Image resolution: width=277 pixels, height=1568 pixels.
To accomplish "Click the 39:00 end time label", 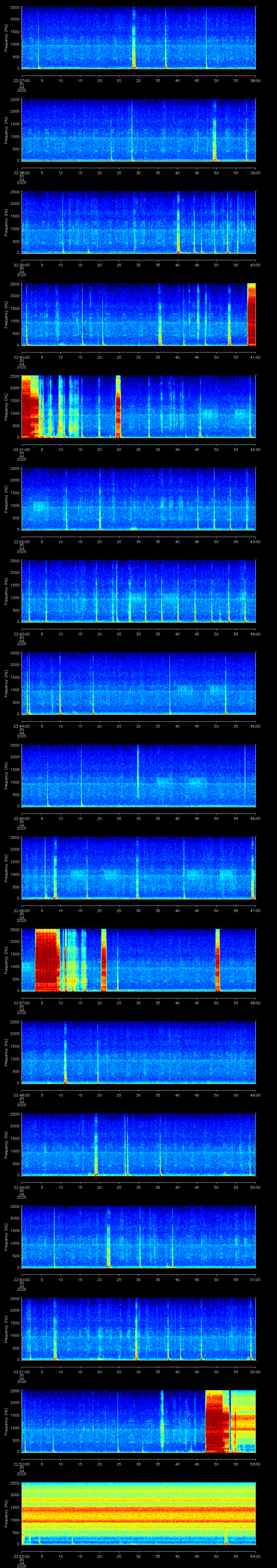I will pos(255,173).
